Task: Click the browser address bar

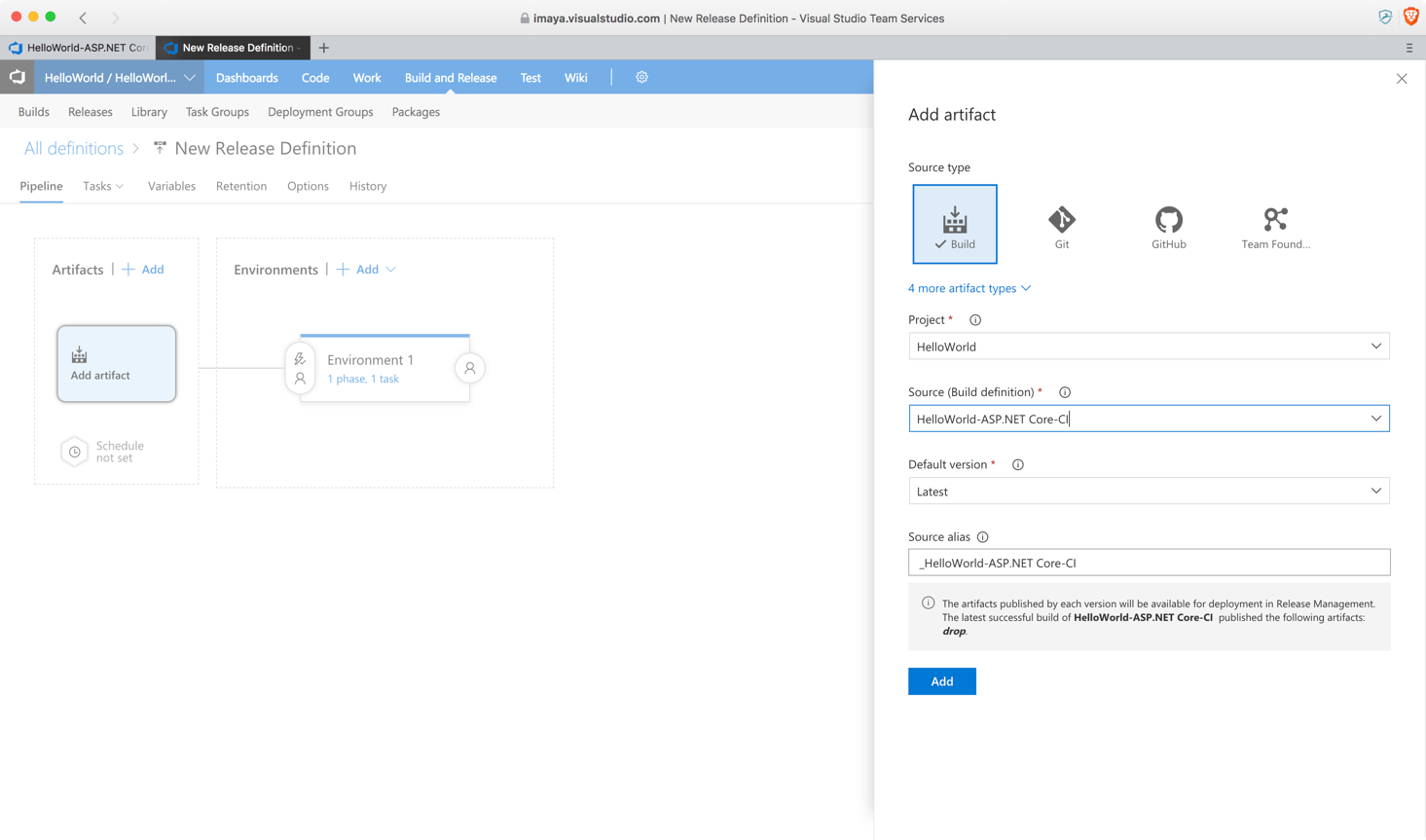Action: (732, 18)
